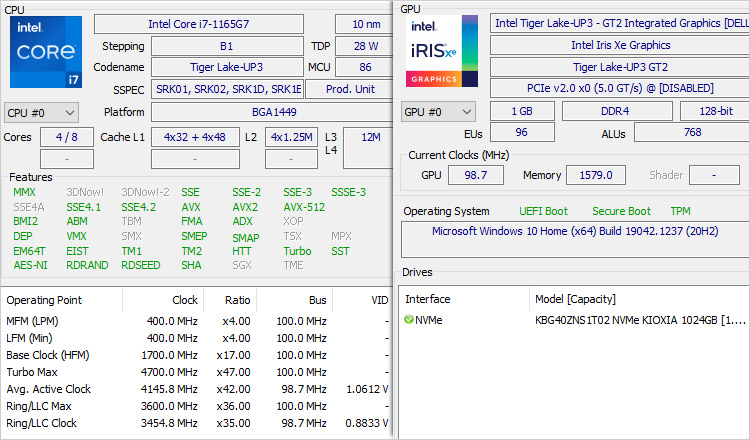This screenshot has width=750, height=440.
Task: Click the L2 cache 4x1.25M value
Action: 291,137
